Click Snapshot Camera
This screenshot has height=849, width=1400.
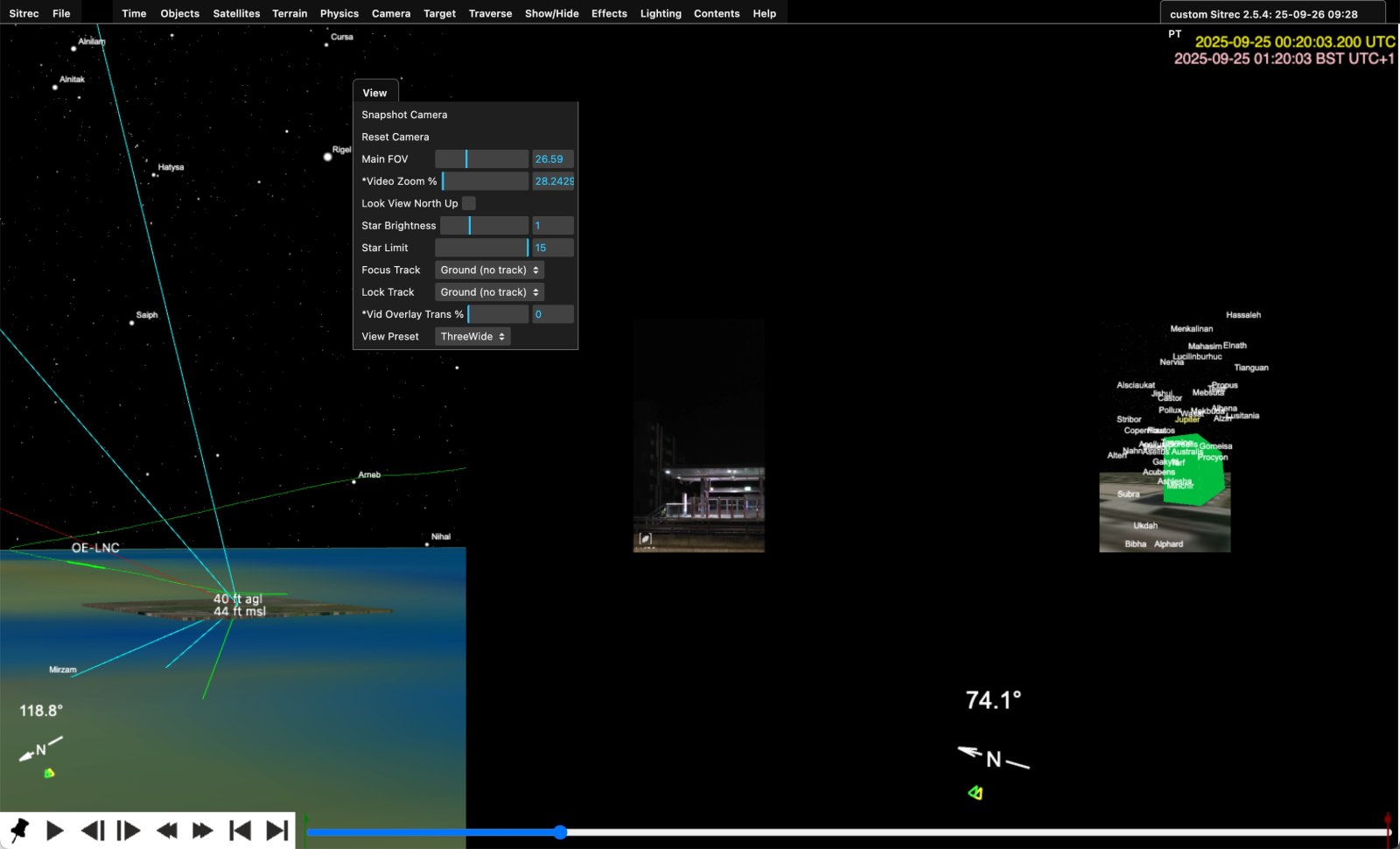click(404, 115)
